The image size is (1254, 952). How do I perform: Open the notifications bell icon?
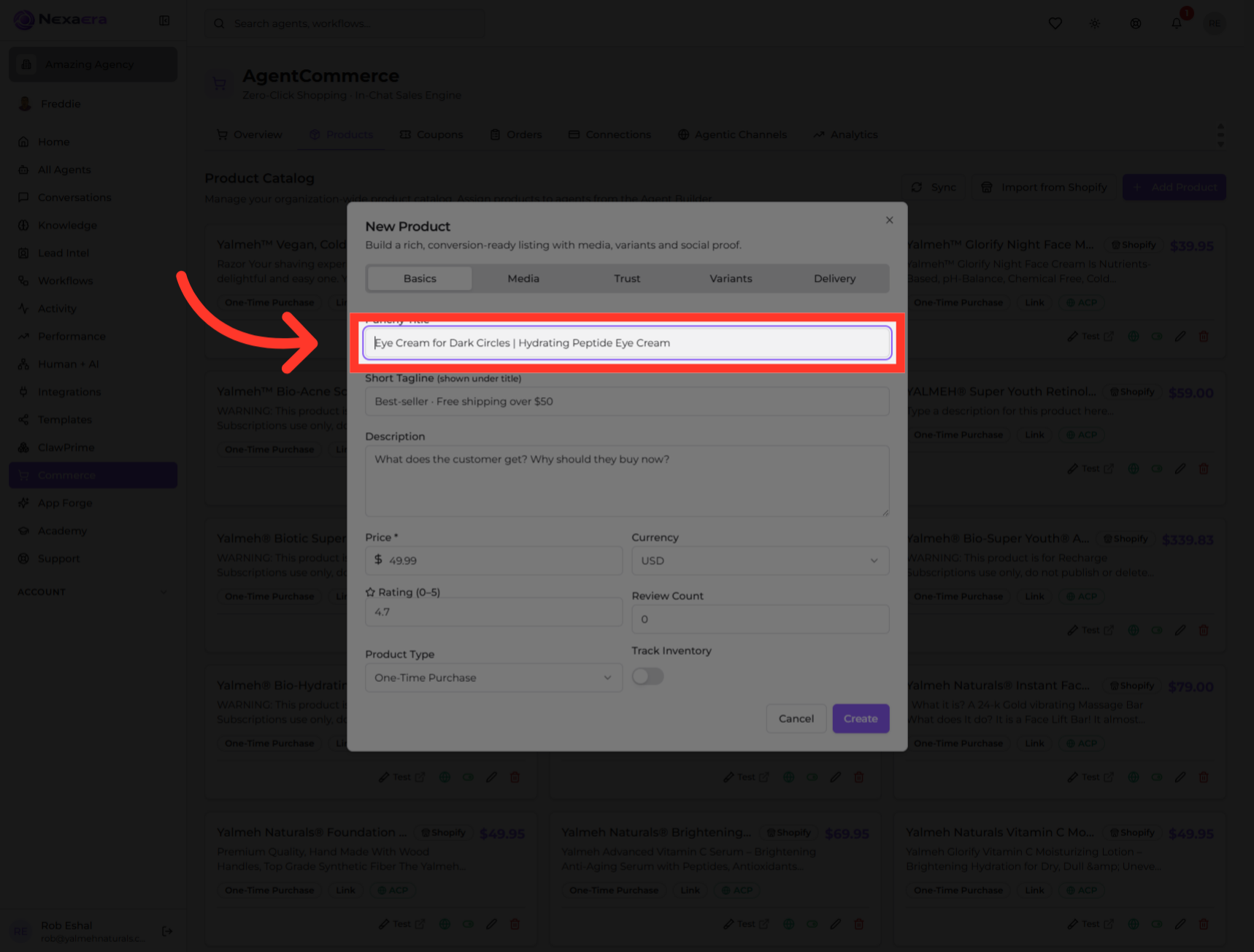coord(1177,23)
